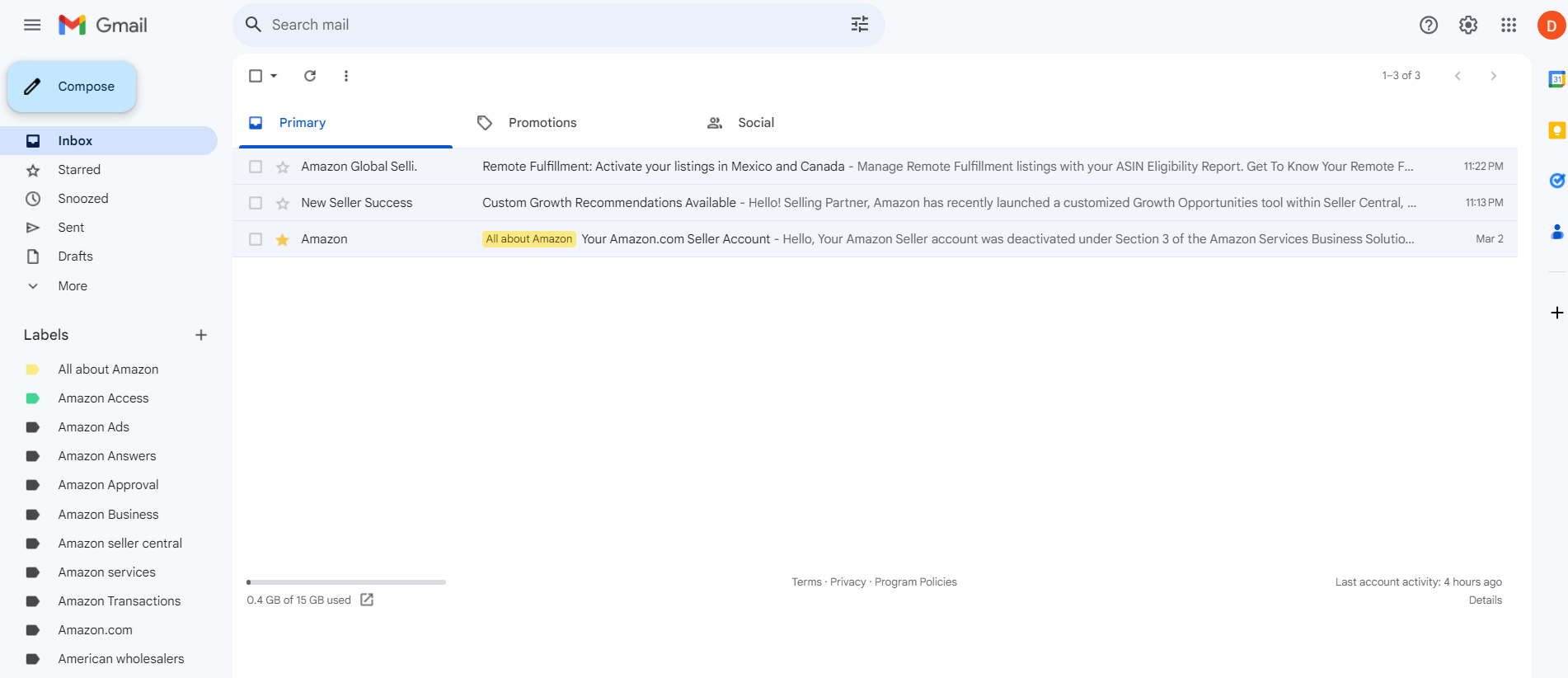Open the More options three-dot menu
1568x678 pixels.
point(346,76)
